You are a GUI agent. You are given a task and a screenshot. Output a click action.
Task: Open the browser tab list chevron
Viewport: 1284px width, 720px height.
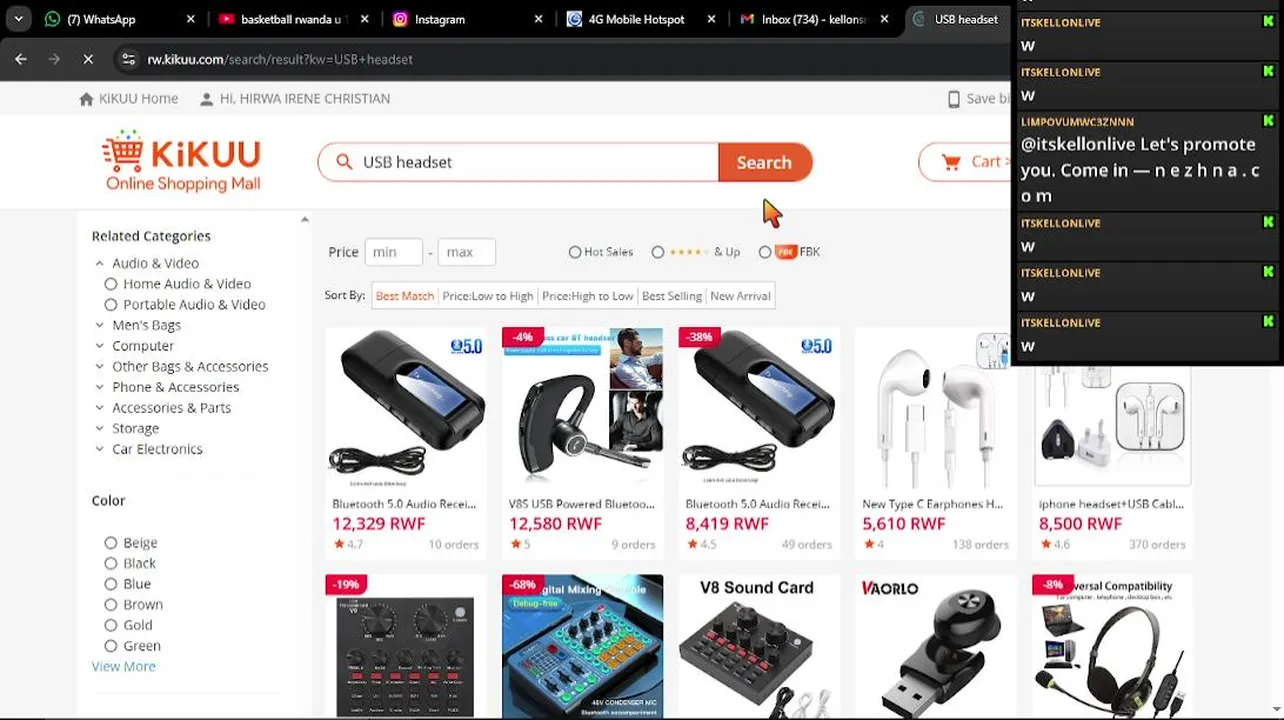18,19
